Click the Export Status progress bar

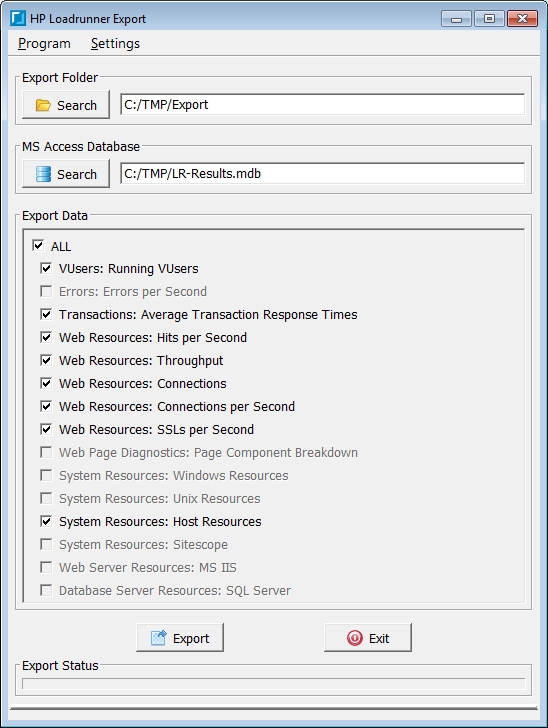pyautogui.click(x=274, y=684)
